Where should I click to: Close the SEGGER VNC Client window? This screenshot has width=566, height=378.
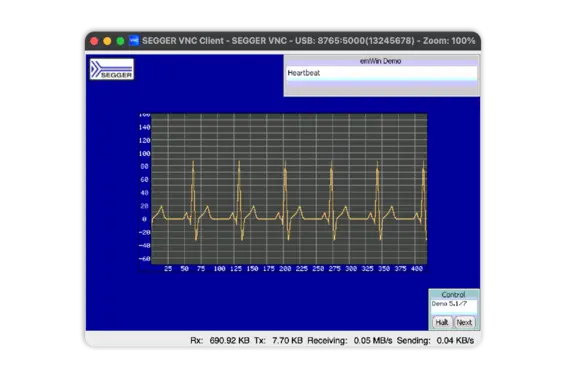coord(94,41)
